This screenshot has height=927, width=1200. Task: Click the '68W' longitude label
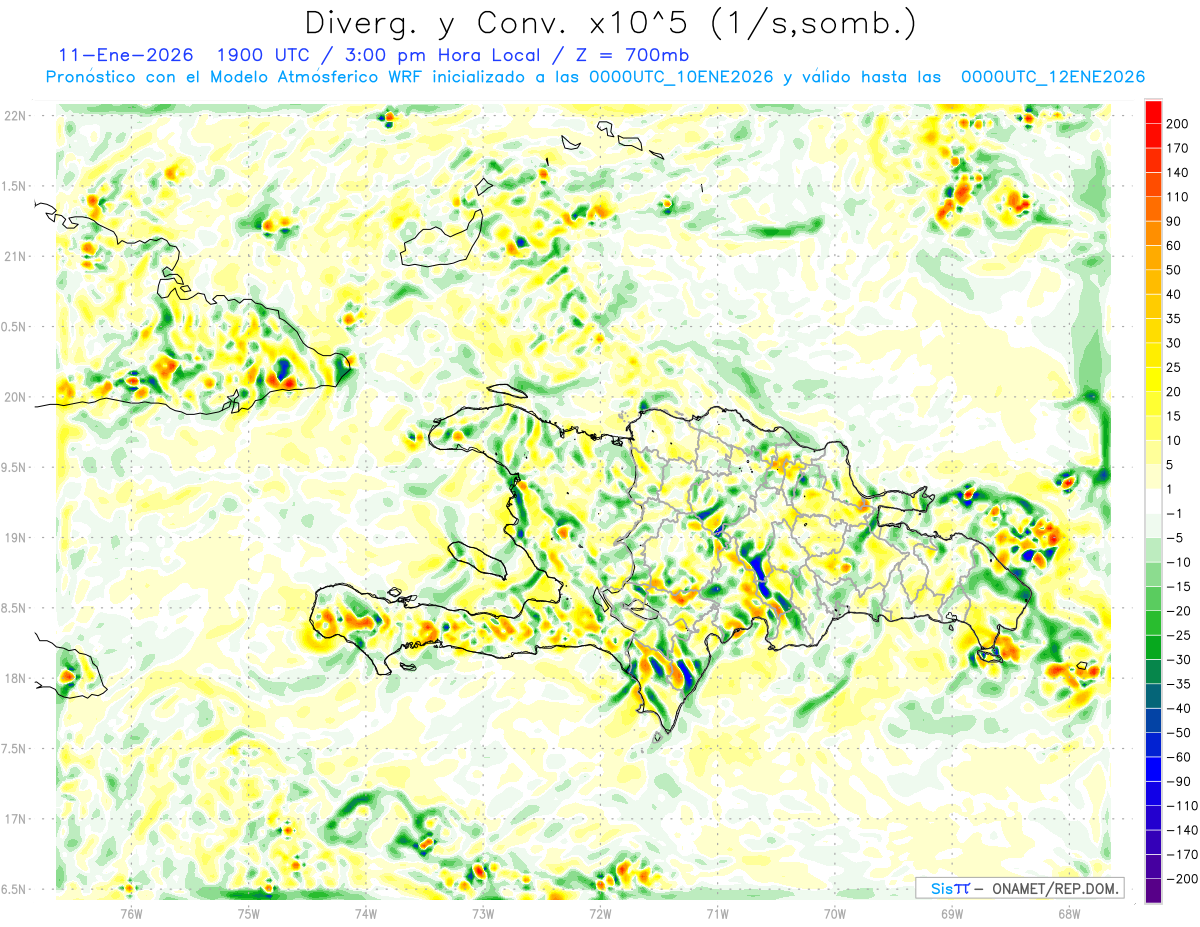pyautogui.click(x=1069, y=913)
